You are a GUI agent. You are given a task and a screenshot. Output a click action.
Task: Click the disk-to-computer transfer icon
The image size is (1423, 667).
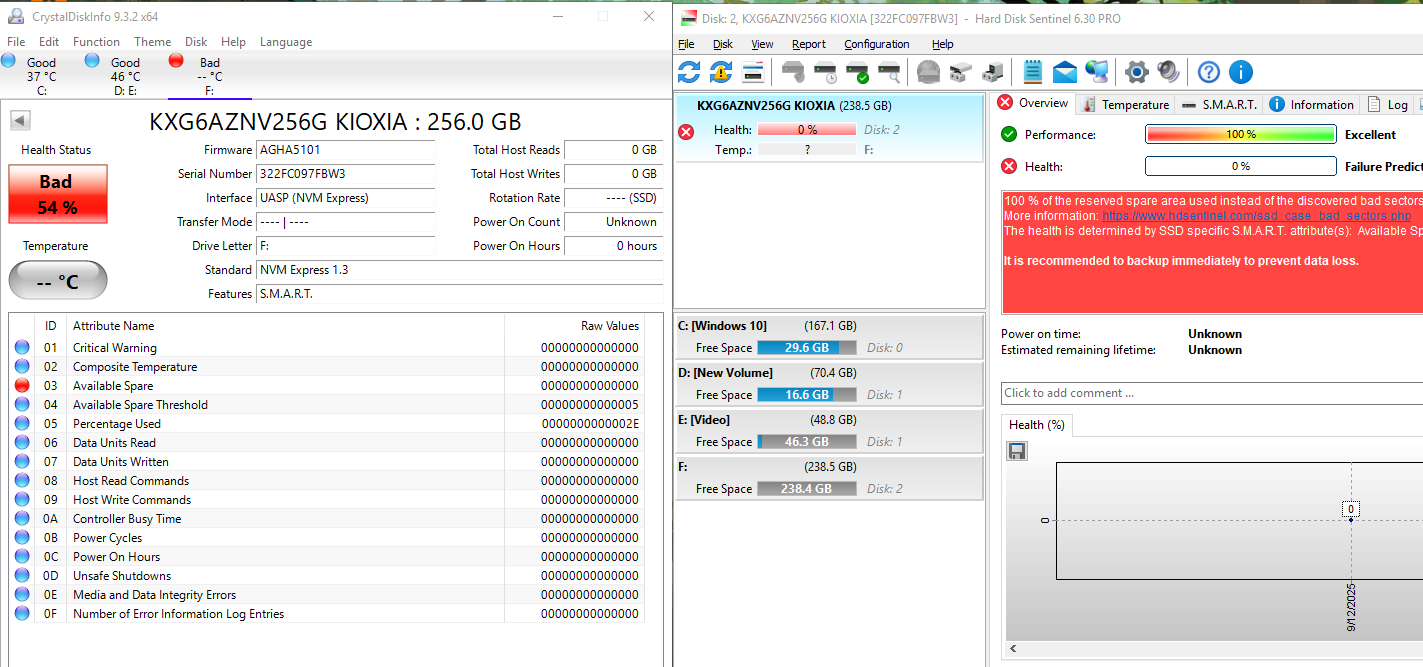pos(992,72)
